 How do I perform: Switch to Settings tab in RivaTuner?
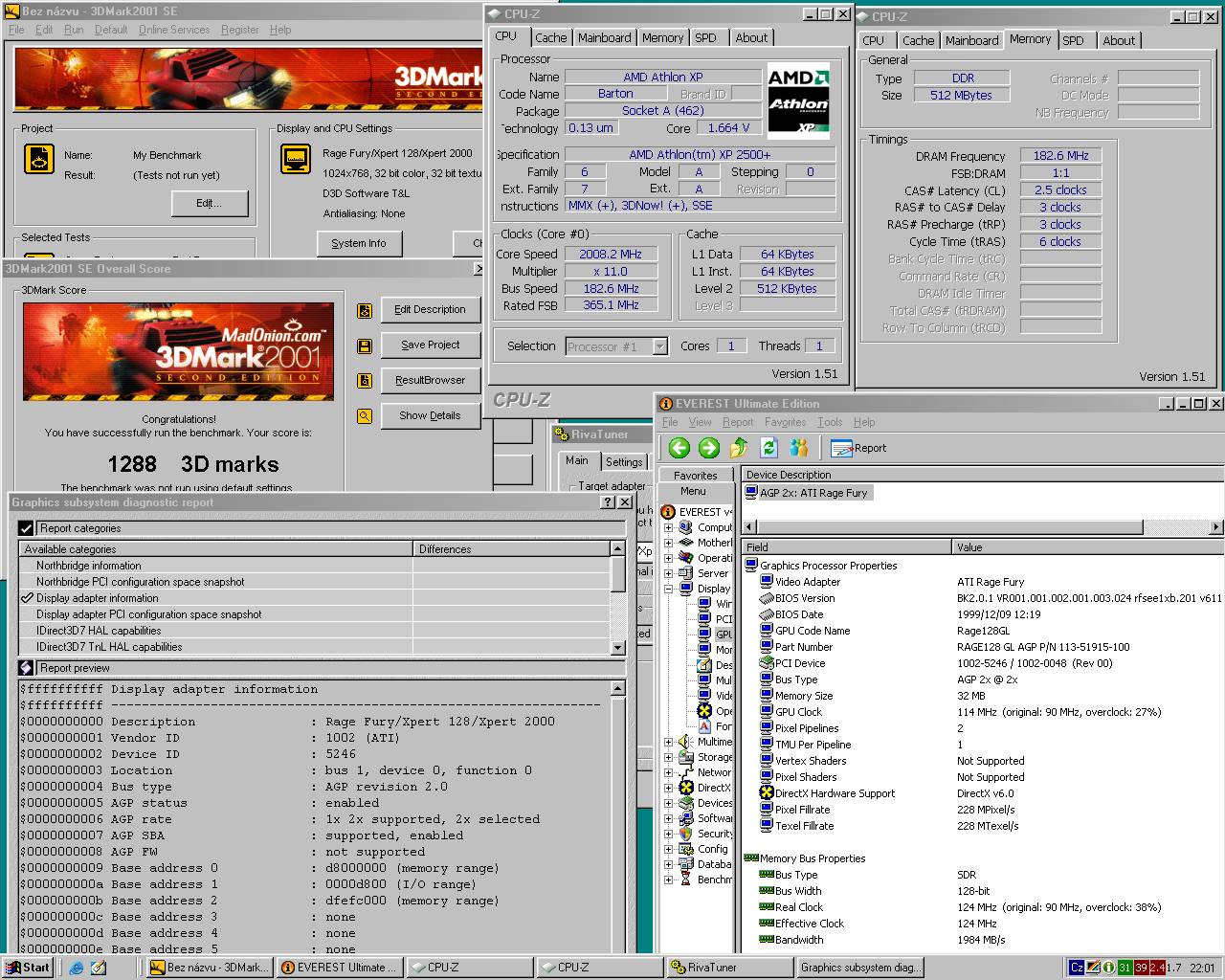pos(624,461)
